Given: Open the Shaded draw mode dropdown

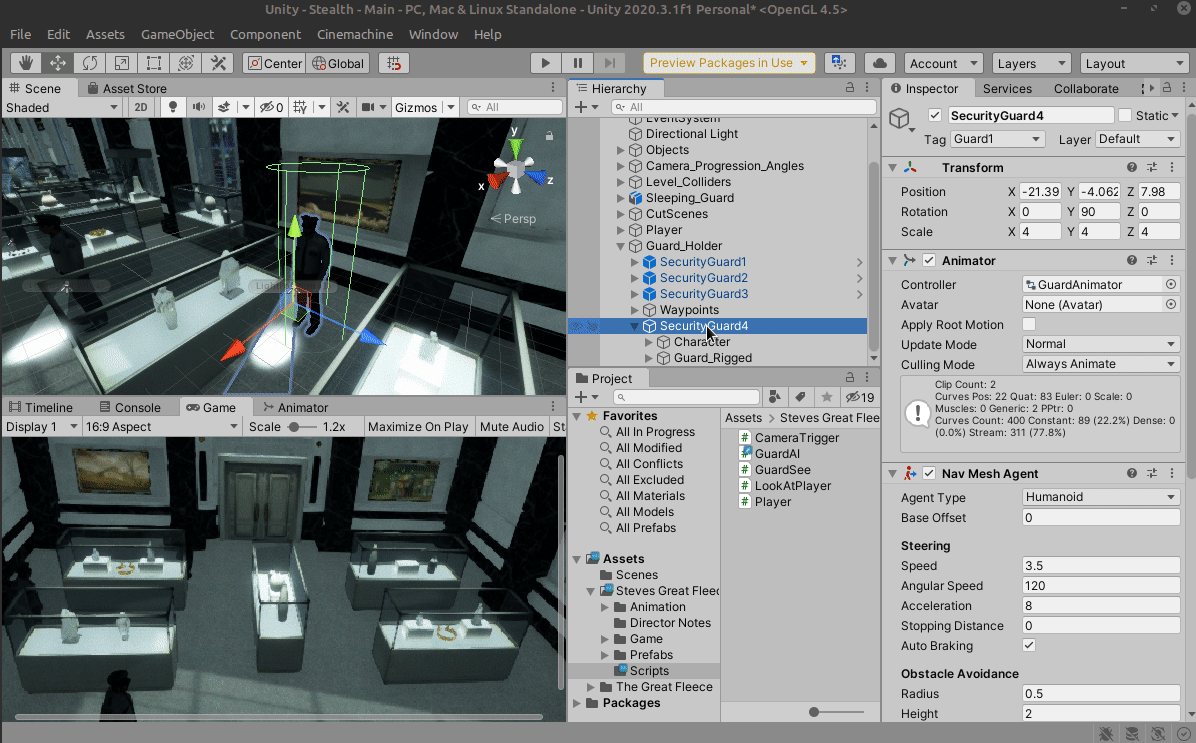Looking at the screenshot, I should click(62, 108).
